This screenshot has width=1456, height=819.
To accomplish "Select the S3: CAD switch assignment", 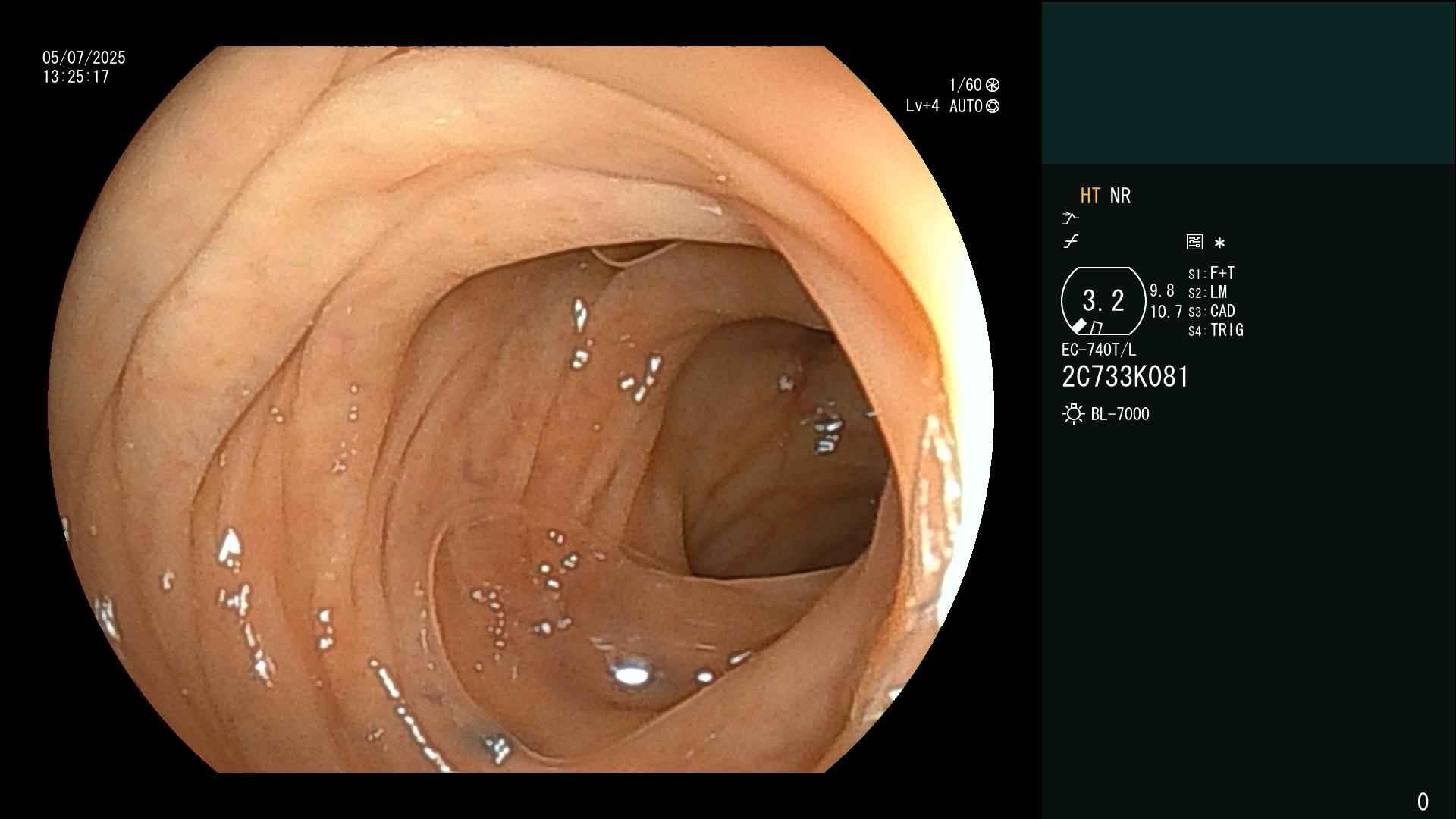I will pyautogui.click(x=1211, y=311).
